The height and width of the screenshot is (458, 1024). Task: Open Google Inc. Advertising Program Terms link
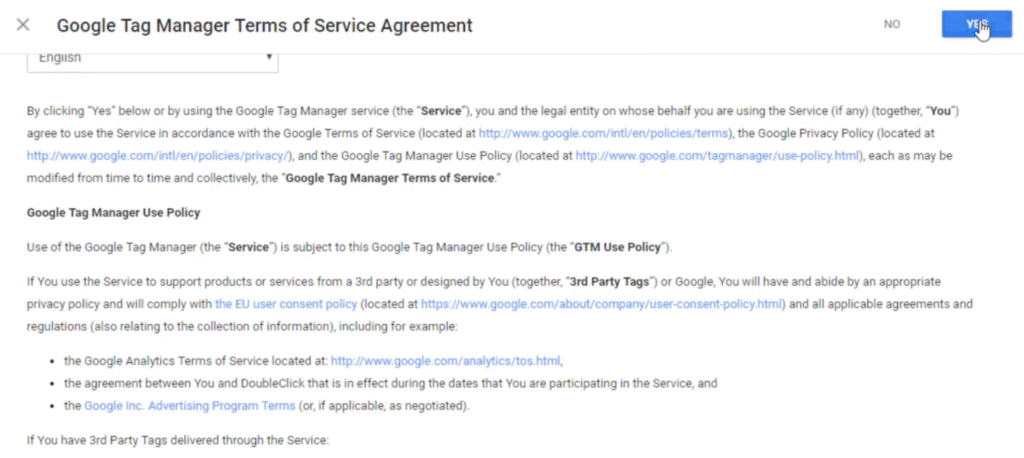pyautogui.click(x=189, y=406)
